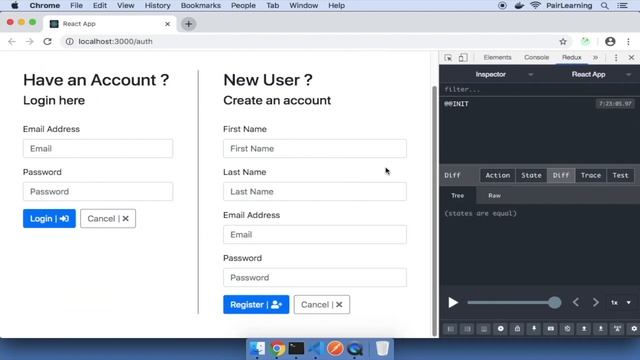The width and height of the screenshot is (640, 360).
Task: Dock Redux DevTools to the left
Action: (x=450, y=329)
